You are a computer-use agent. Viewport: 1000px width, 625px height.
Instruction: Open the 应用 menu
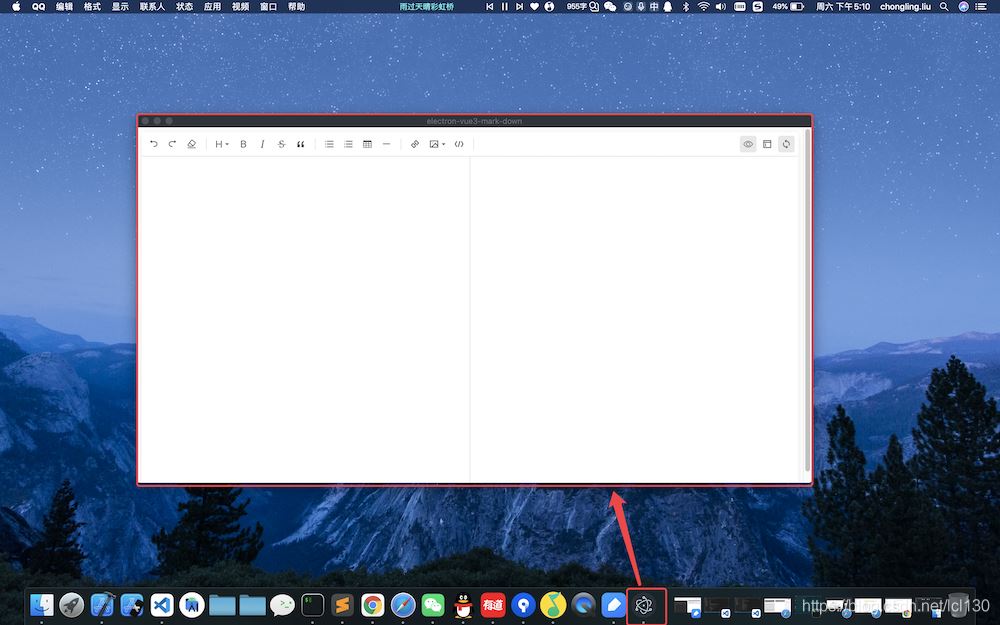click(x=212, y=6)
